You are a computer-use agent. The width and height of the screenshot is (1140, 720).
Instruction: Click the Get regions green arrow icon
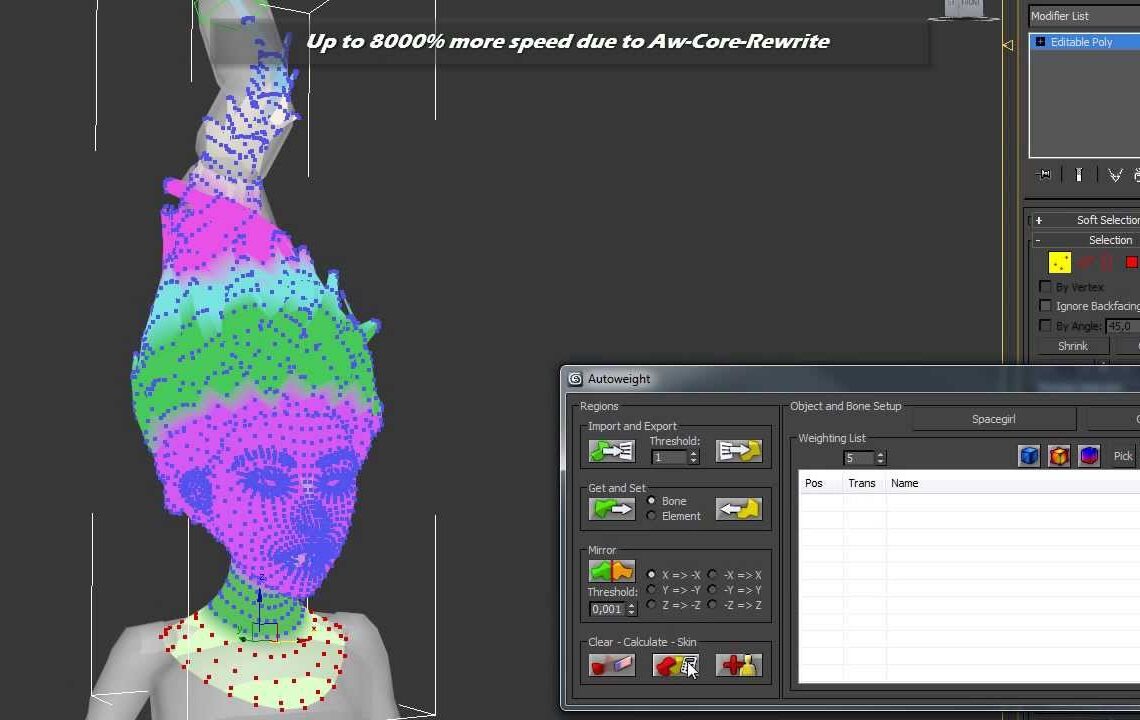click(x=611, y=509)
